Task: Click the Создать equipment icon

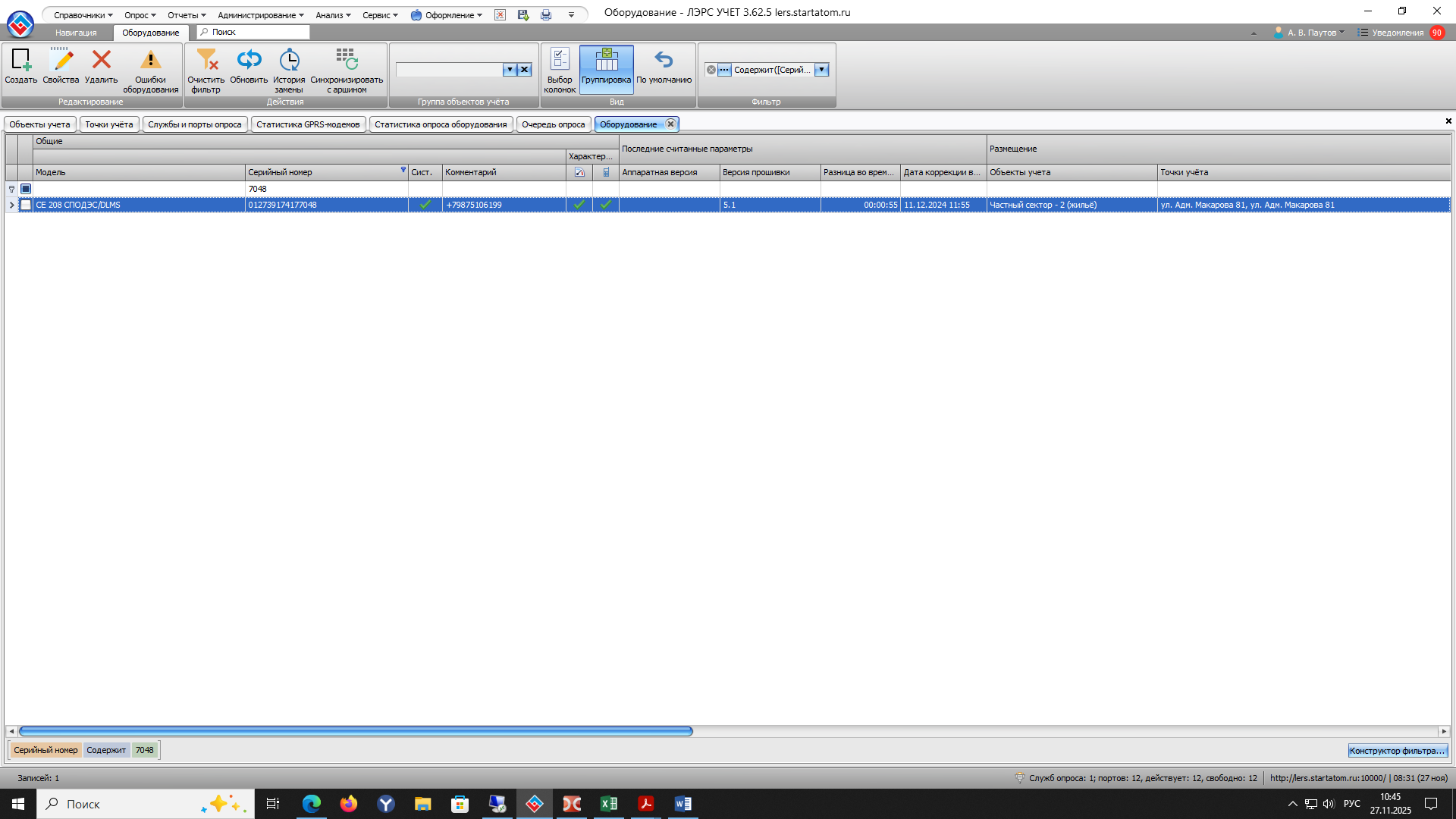Action: [x=20, y=60]
